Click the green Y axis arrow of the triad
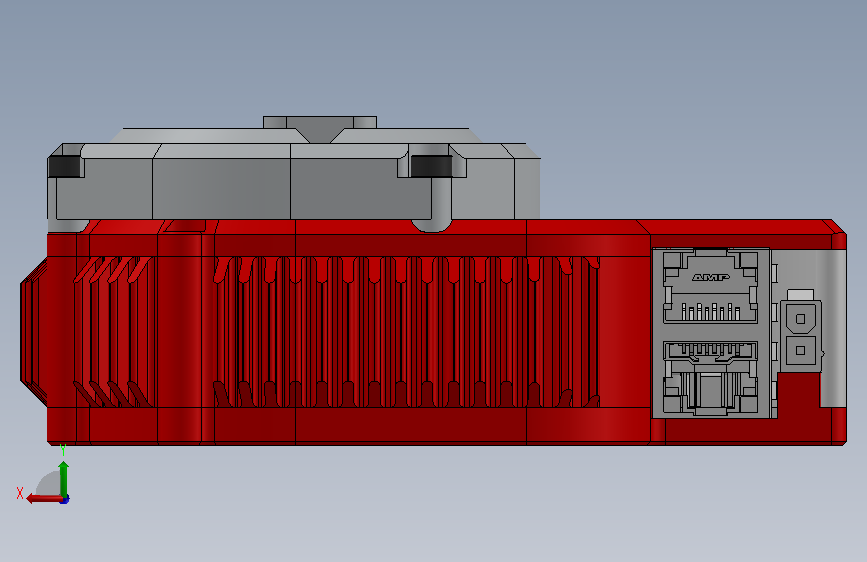 click(x=64, y=478)
